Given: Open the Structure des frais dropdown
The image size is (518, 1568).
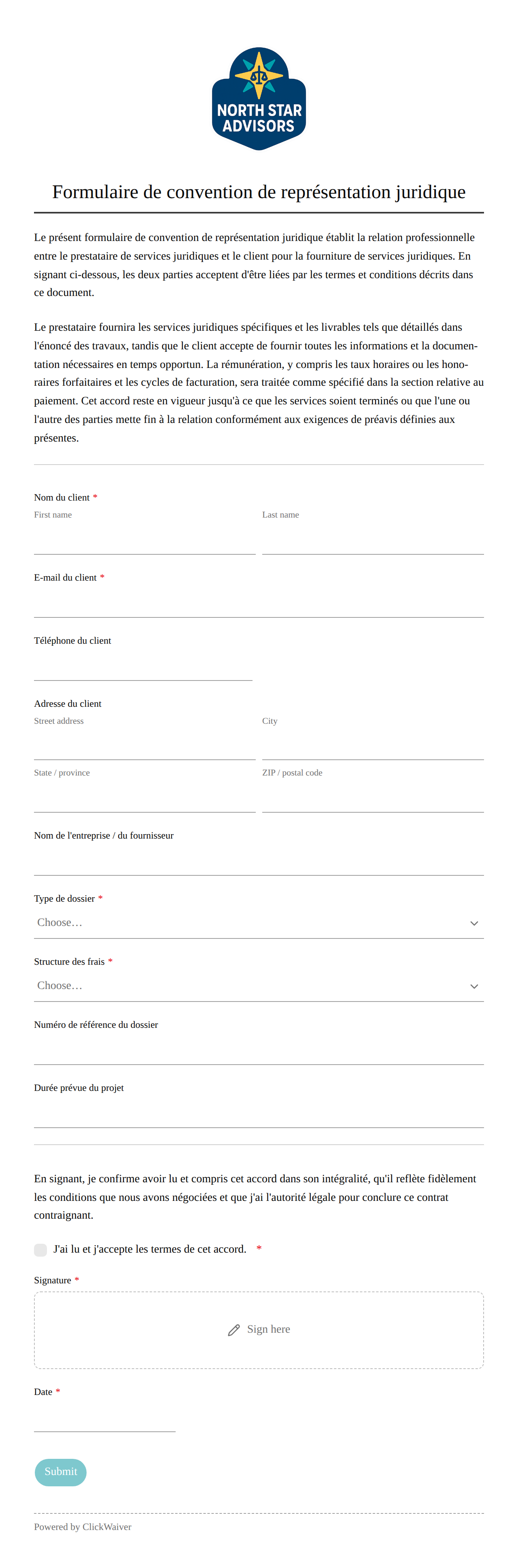Looking at the screenshot, I should [259, 986].
